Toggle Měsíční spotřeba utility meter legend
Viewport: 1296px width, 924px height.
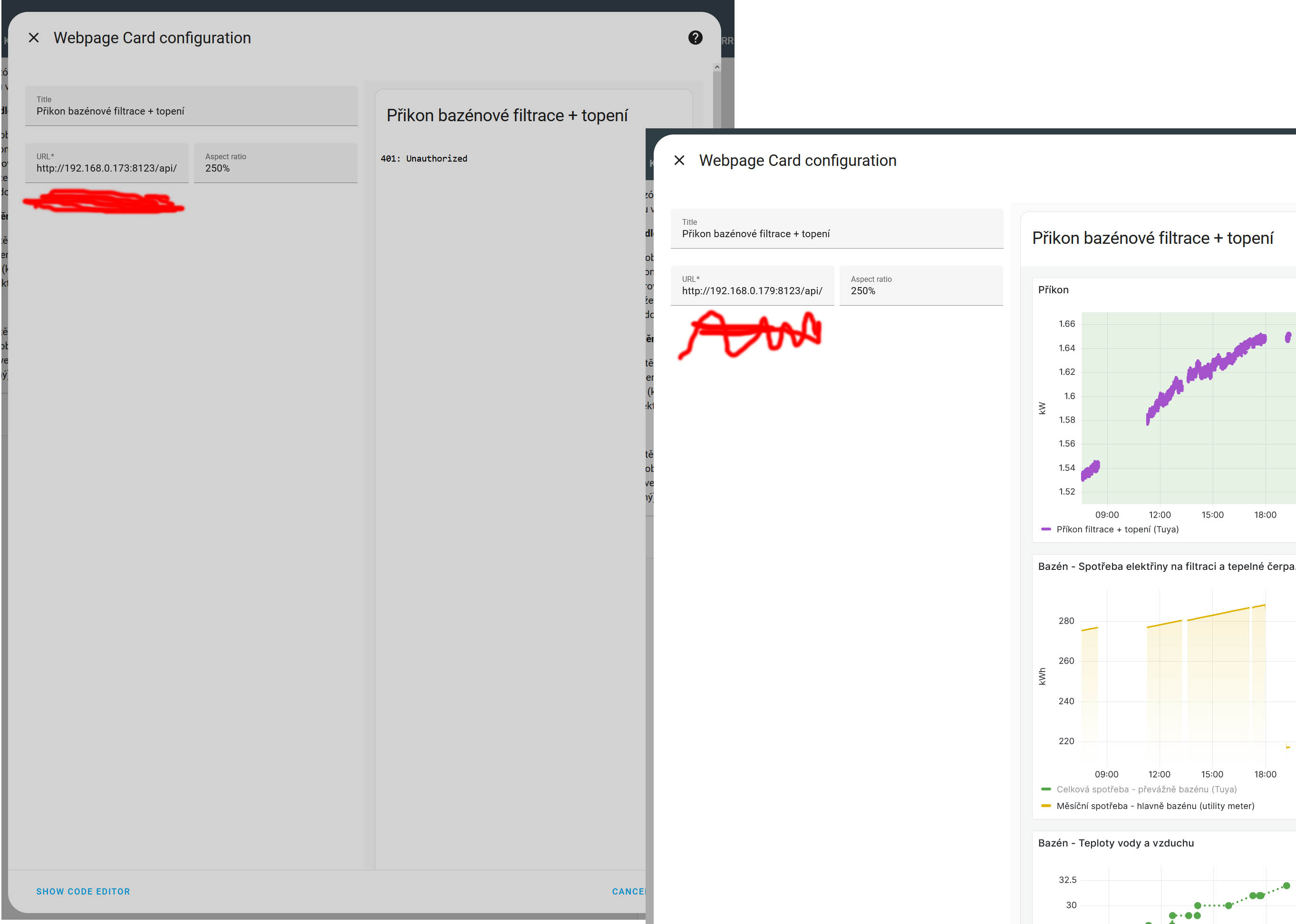(x=1155, y=806)
